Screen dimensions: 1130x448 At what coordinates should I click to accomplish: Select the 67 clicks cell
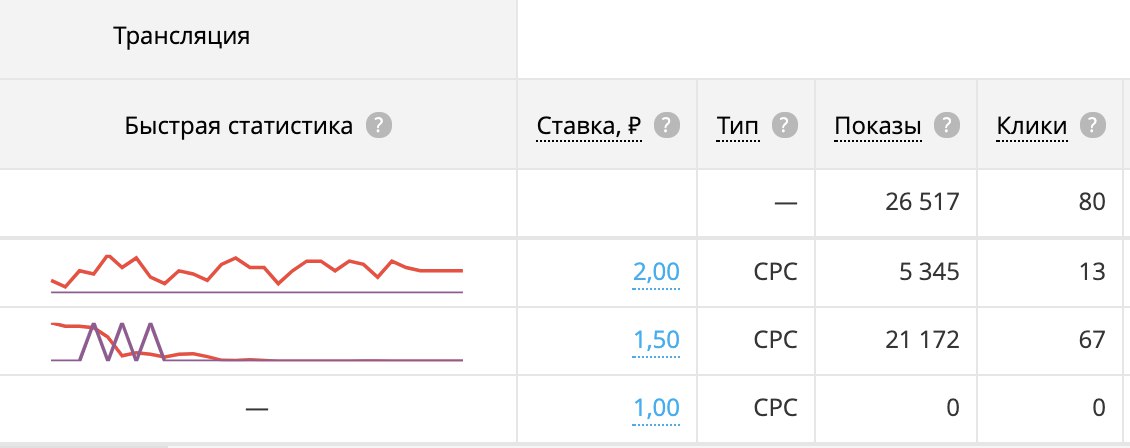click(x=1053, y=340)
